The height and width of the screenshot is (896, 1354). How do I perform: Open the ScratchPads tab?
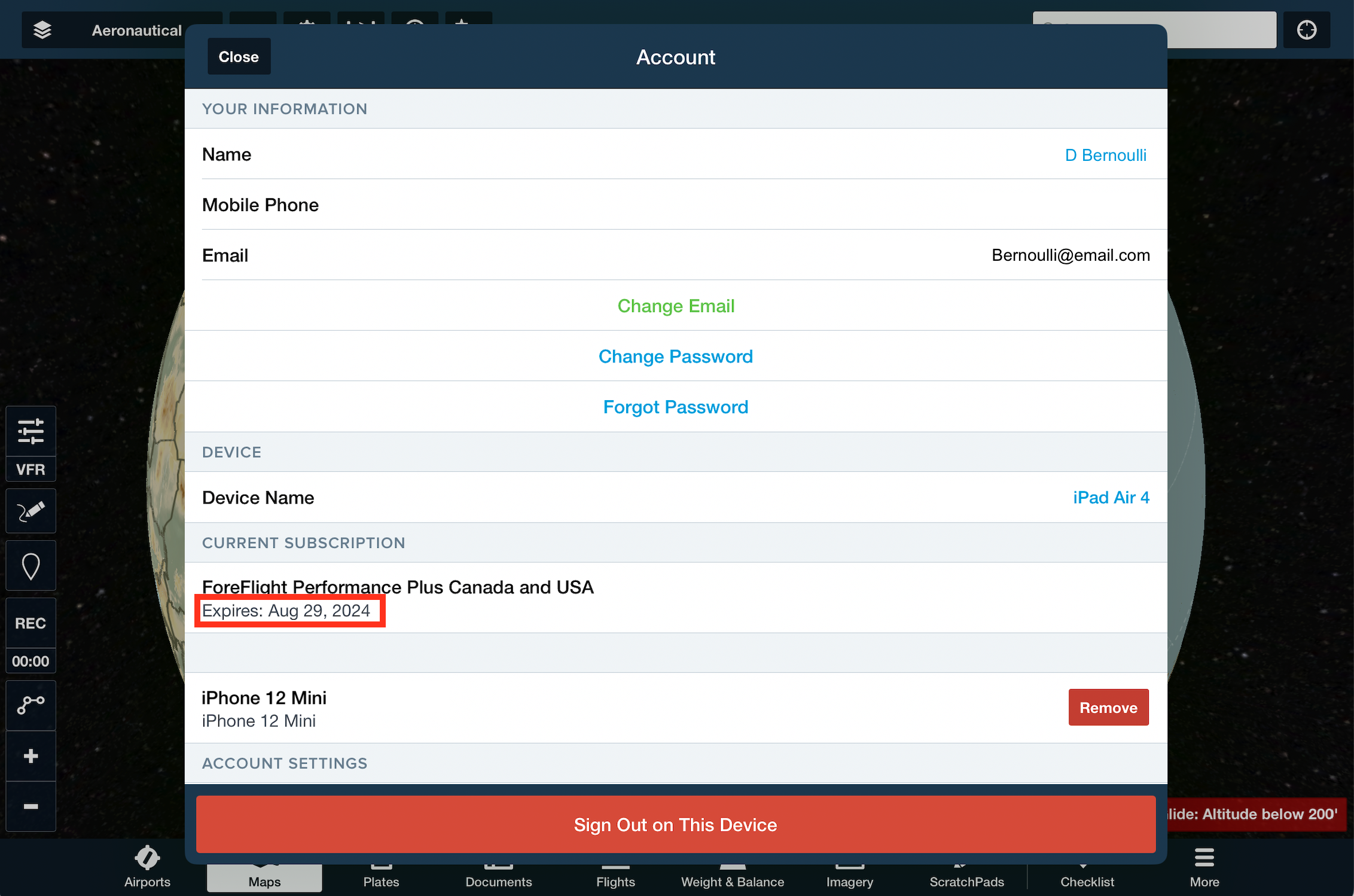(x=967, y=877)
